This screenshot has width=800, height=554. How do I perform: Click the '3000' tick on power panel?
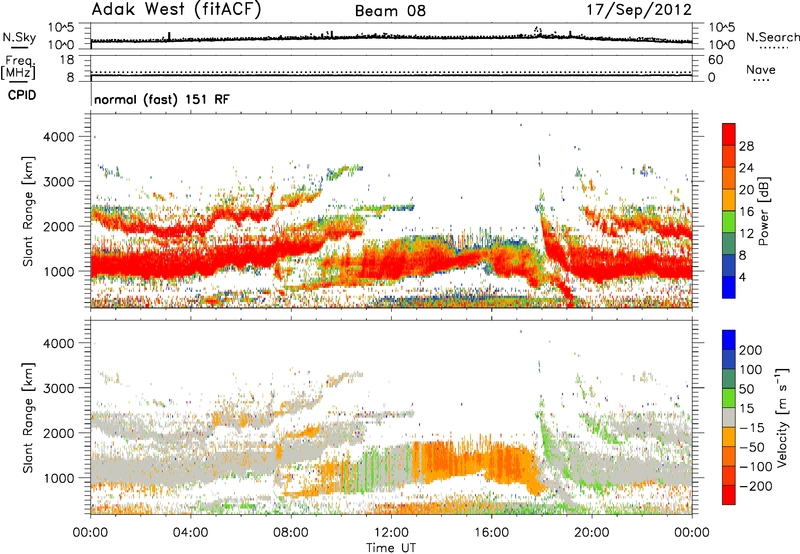tap(59, 182)
